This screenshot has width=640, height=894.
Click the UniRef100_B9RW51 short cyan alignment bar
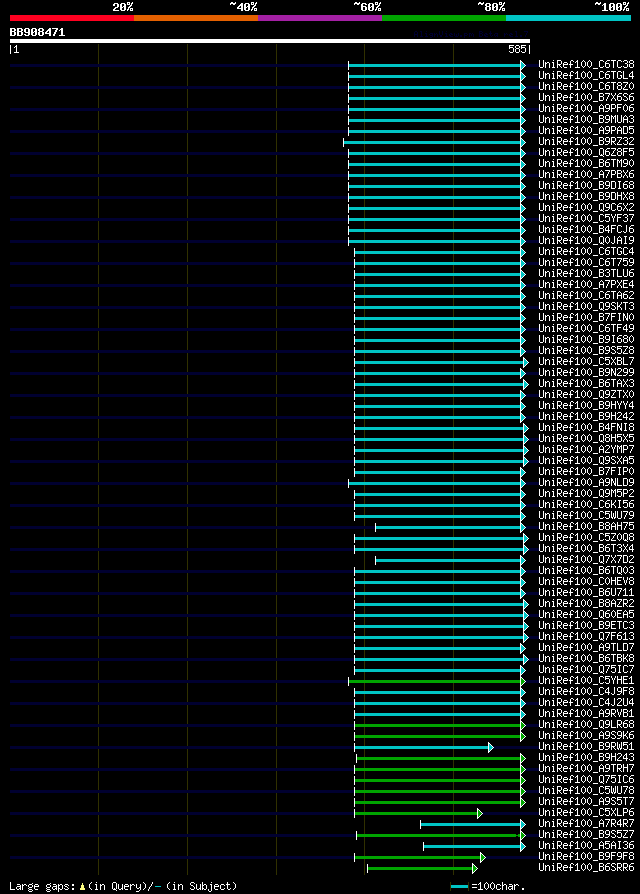pos(424,747)
